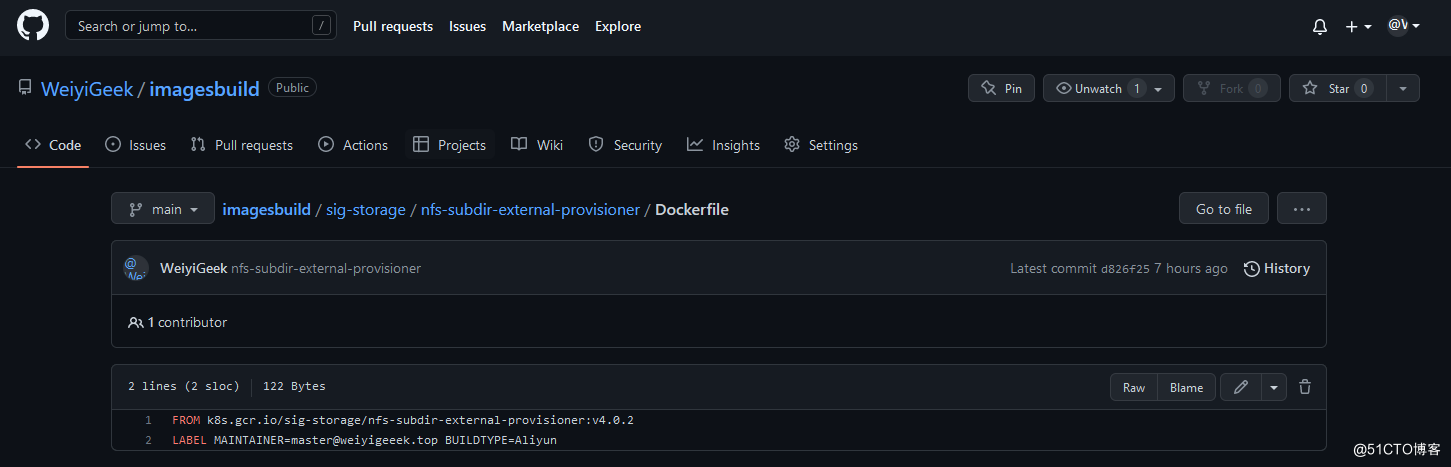1451x467 pixels.
Task: Open the Projects tab
Action: [x=449, y=145]
